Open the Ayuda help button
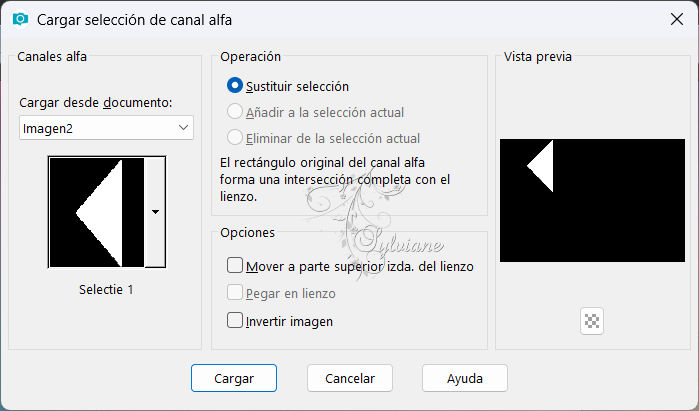This screenshot has height=411, width=699. pos(465,378)
